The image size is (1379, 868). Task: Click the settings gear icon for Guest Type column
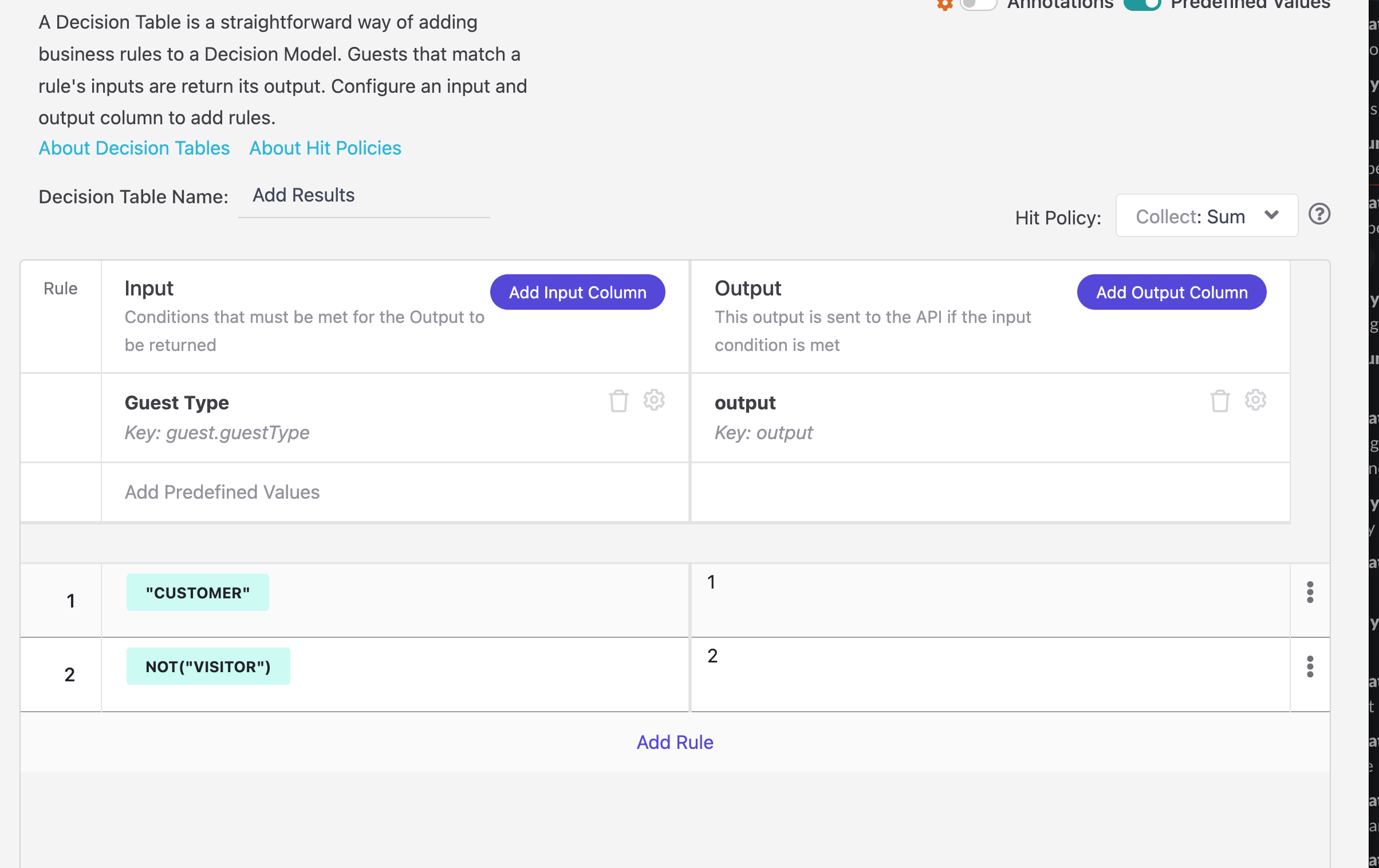tap(654, 400)
